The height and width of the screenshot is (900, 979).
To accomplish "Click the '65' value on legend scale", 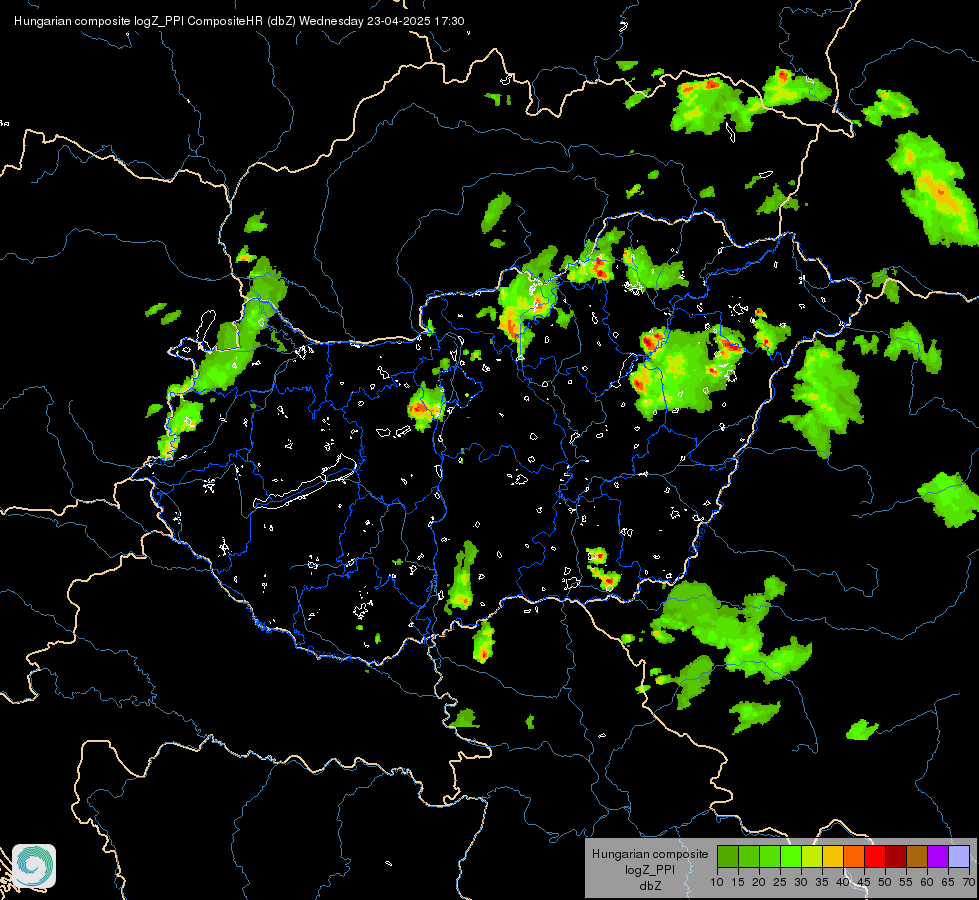I will coord(948,882).
